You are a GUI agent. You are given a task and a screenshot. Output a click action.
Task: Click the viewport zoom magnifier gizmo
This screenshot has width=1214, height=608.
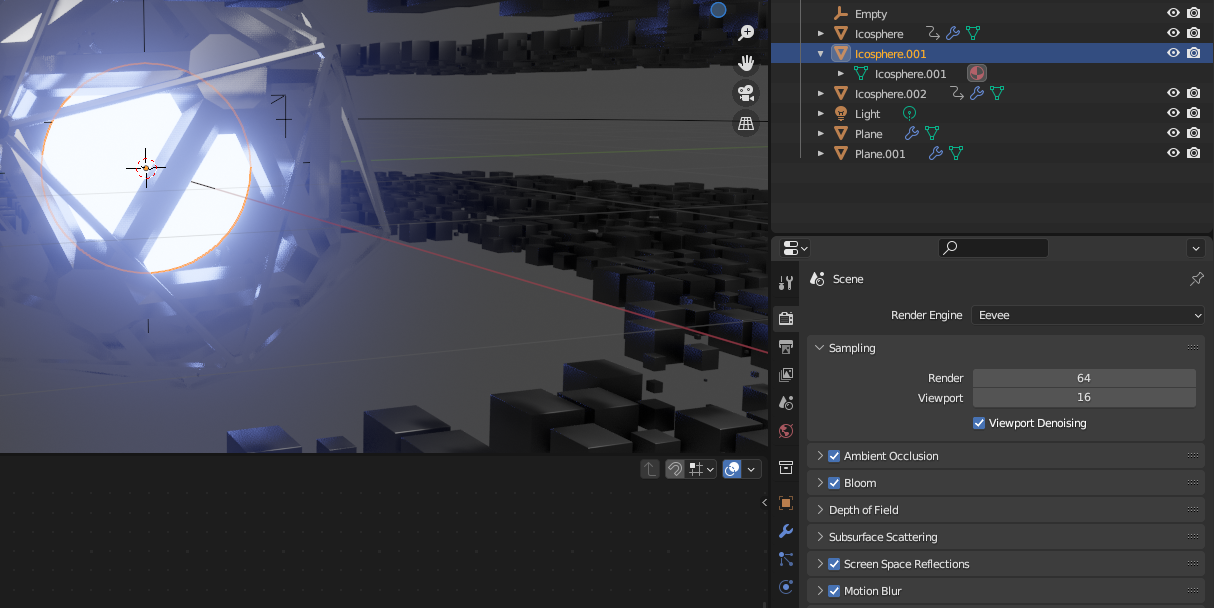pos(746,33)
